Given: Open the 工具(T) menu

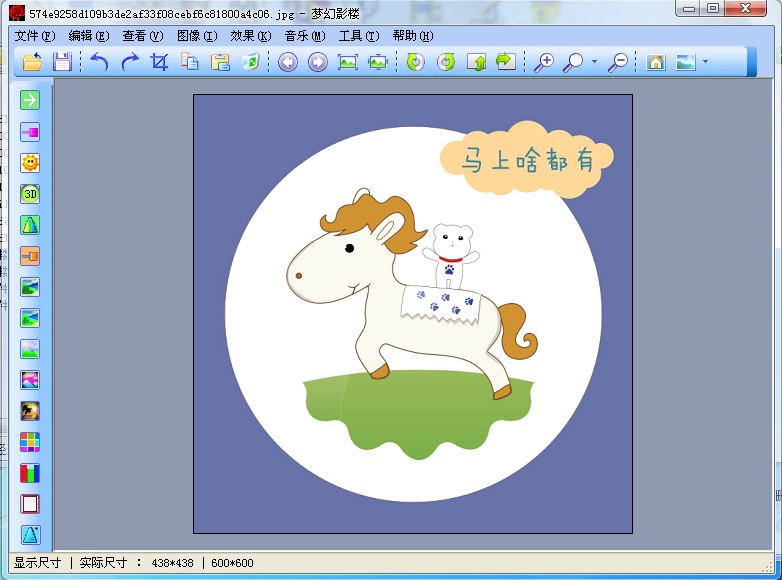Looking at the screenshot, I should coord(358,35).
